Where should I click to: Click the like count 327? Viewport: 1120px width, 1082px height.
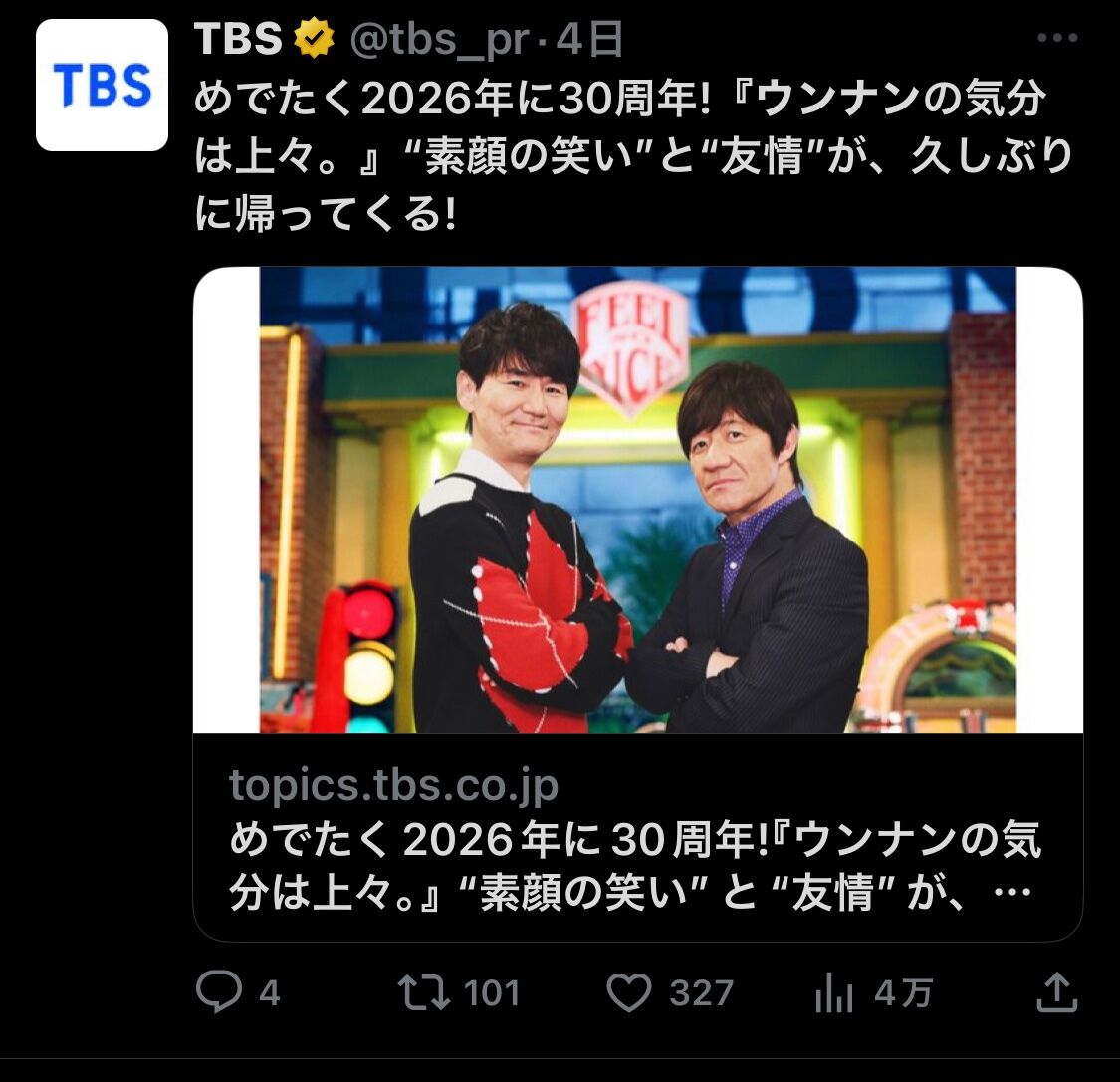(702, 993)
